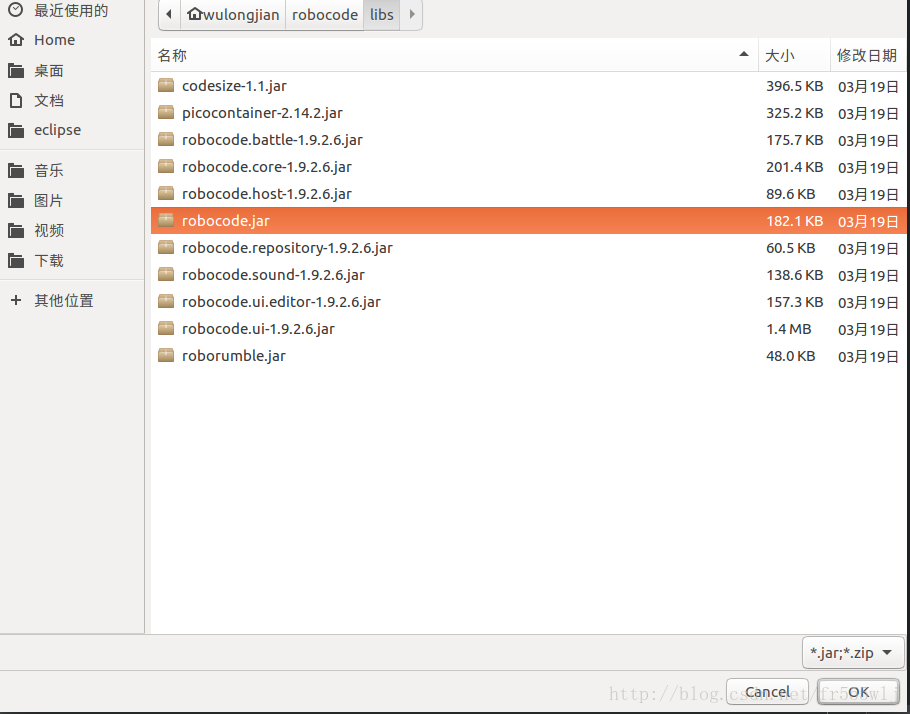Select the file name robocode.ui.editor-1.9.2.6.jar
910x714 pixels.
tap(281, 302)
